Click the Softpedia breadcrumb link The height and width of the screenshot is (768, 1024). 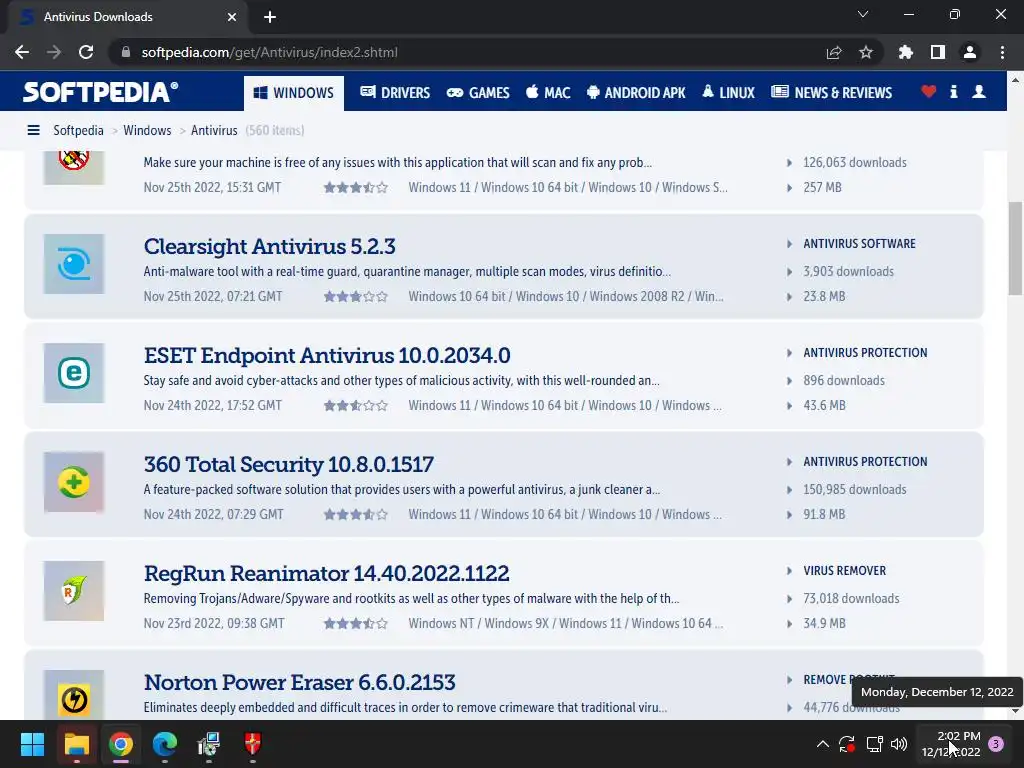(78, 131)
